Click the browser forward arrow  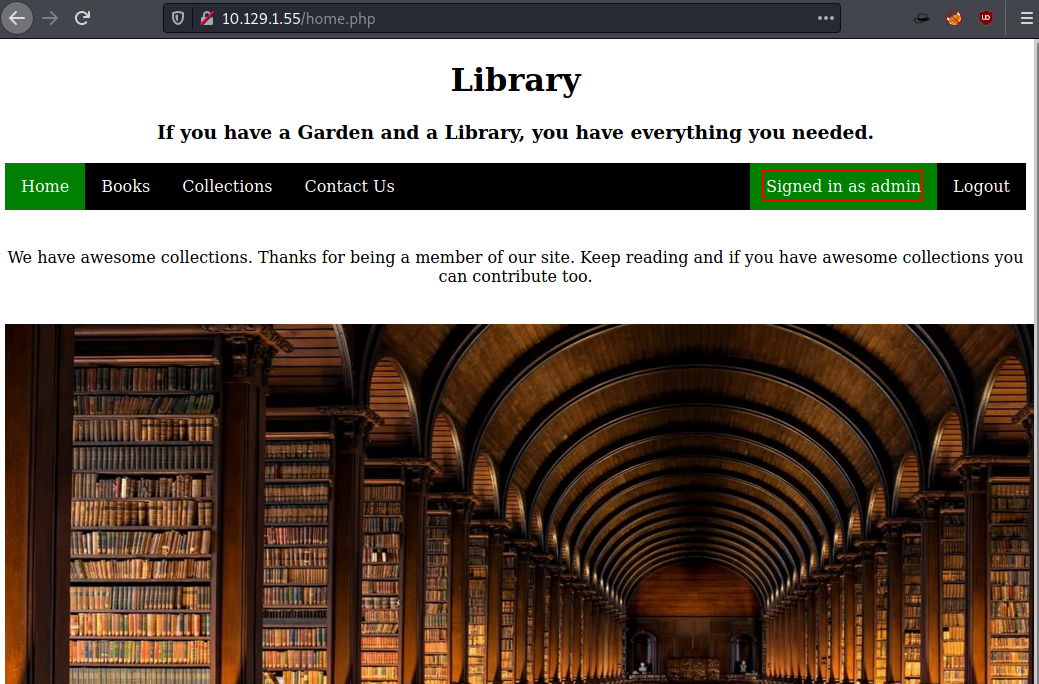point(50,18)
